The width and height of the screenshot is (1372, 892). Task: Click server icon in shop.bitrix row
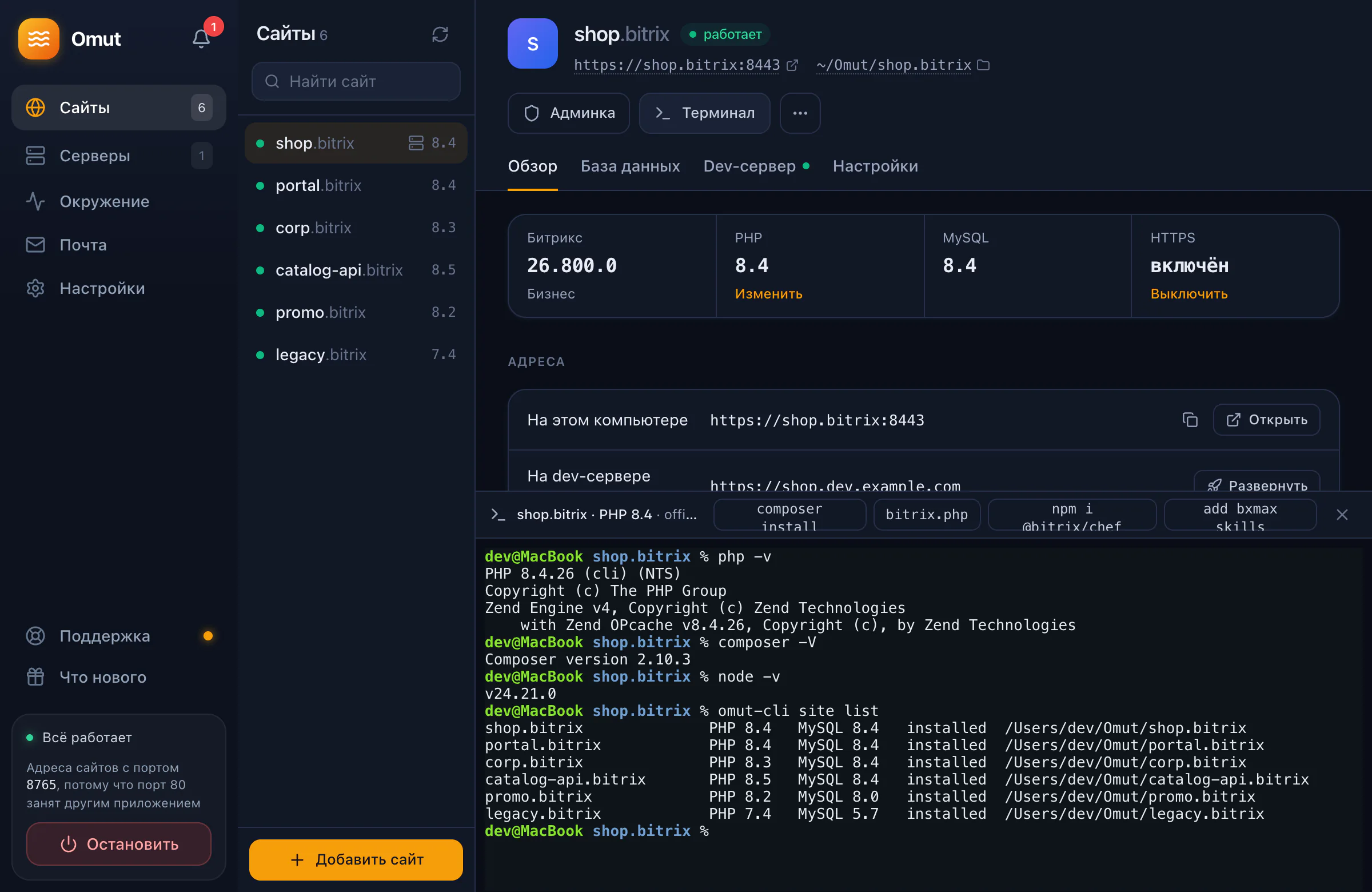click(416, 143)
